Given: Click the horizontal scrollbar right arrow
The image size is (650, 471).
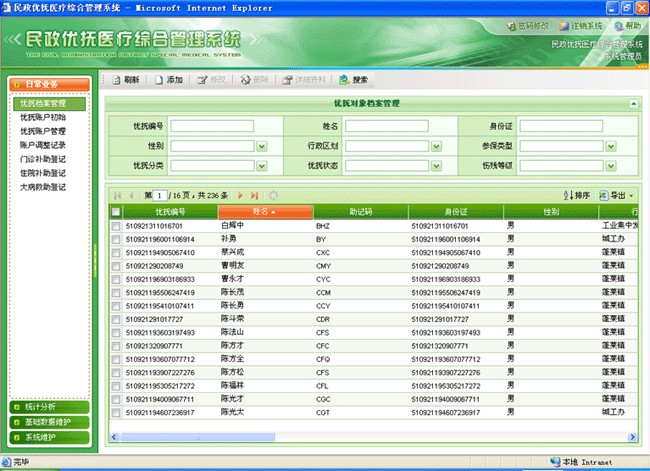Looking at the screenshot, I should coord(632,437).
